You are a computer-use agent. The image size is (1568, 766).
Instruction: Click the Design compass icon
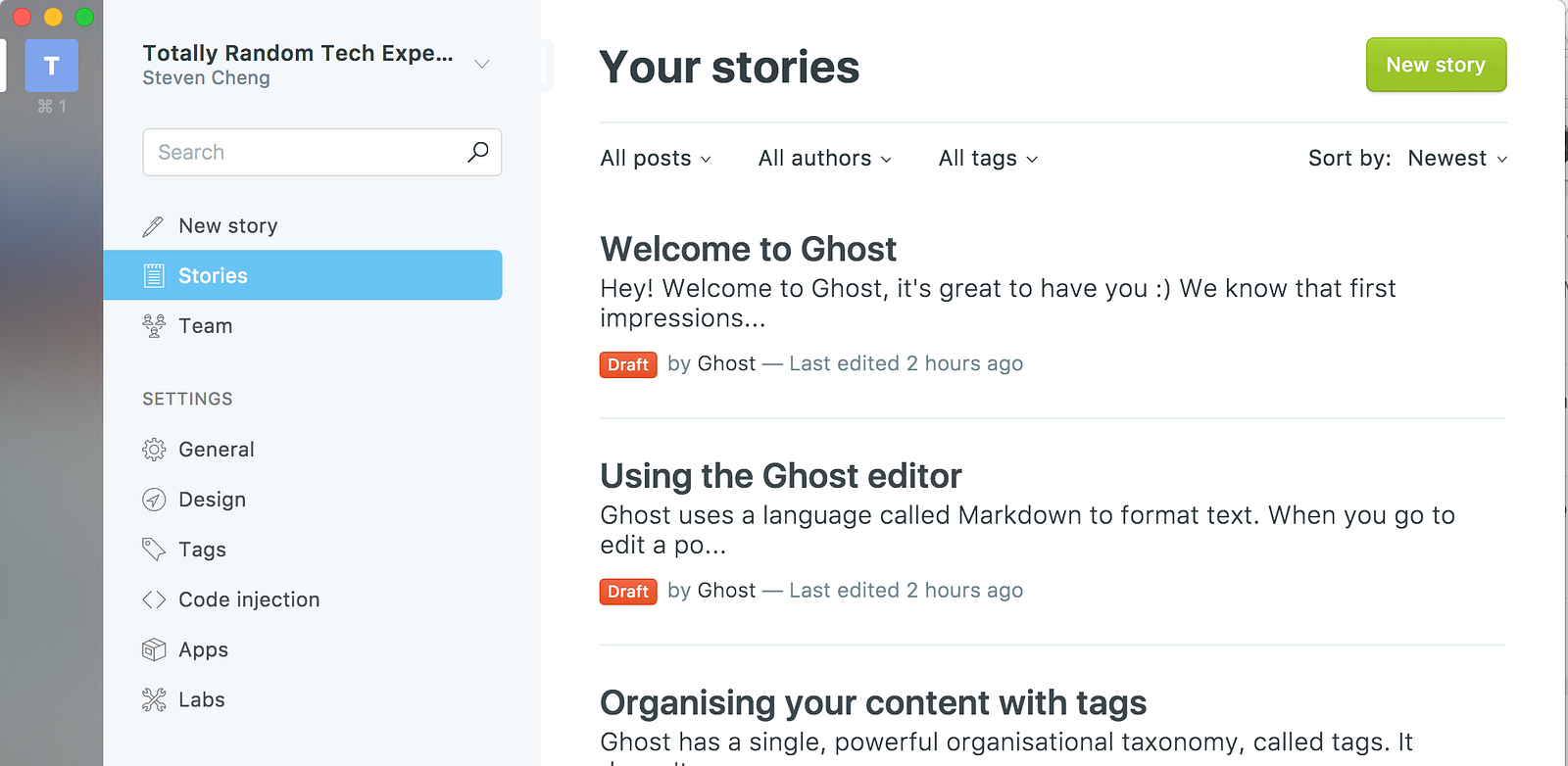click(154, 500)
